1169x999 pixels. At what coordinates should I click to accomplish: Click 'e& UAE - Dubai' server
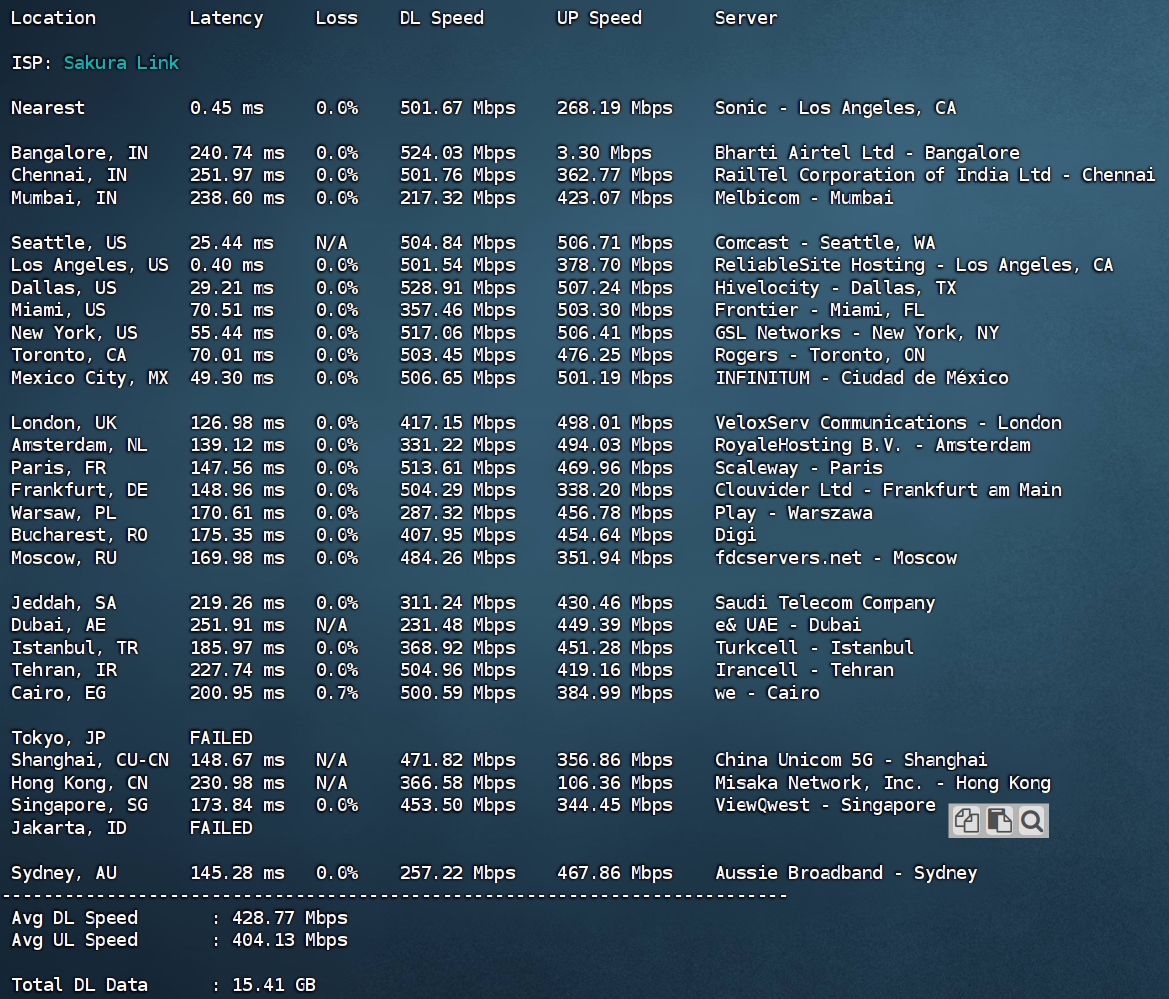[788, 625]
